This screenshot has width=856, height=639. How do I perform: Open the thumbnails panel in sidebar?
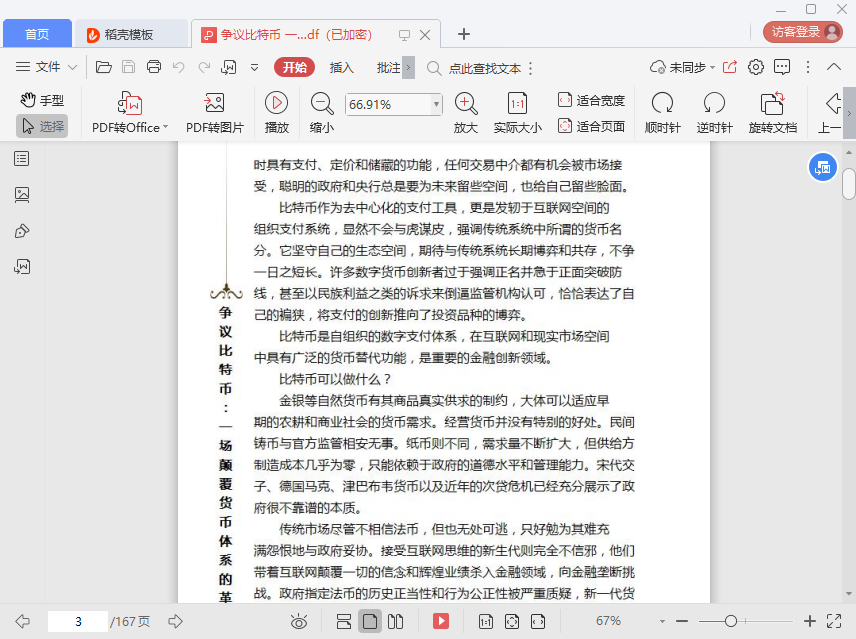(22, 194)
